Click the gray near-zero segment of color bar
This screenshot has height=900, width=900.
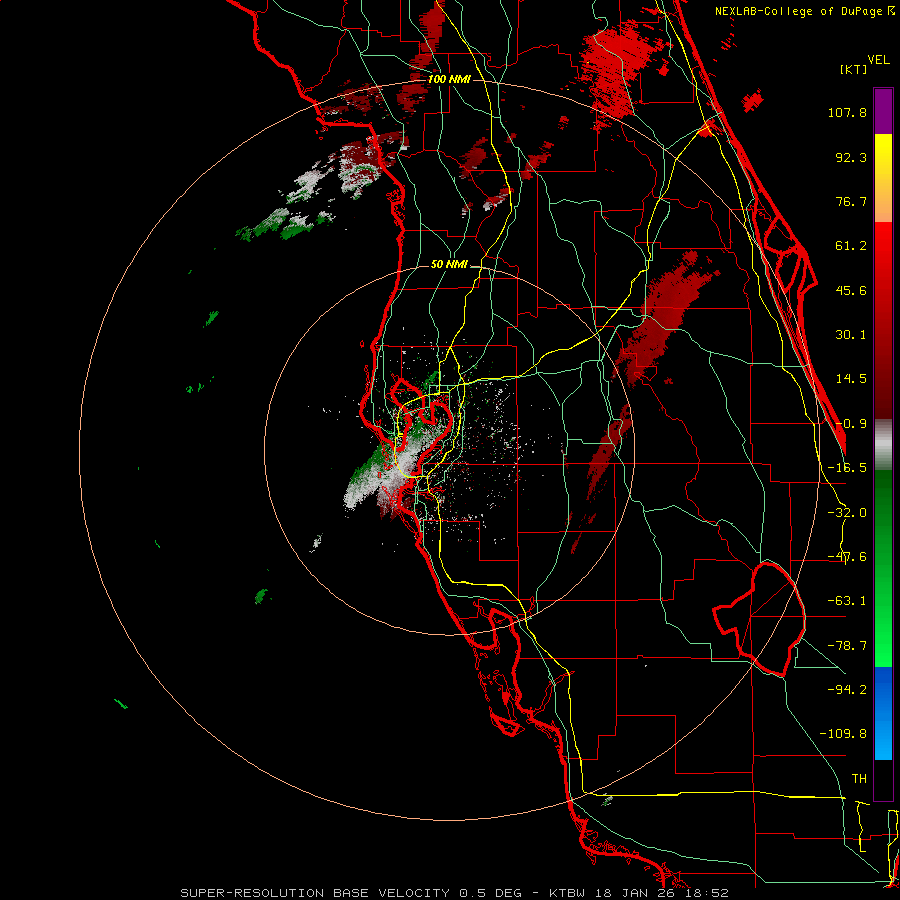coord(883,445)
